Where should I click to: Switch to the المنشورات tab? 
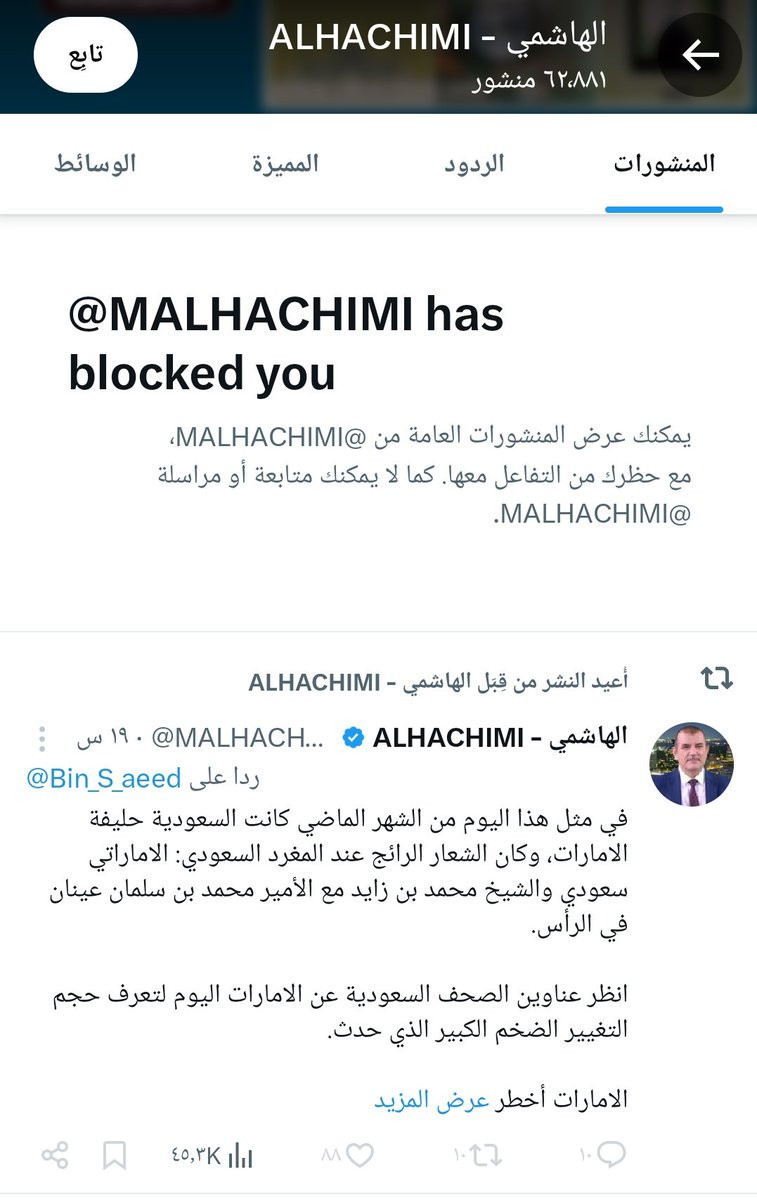(664, 164)
